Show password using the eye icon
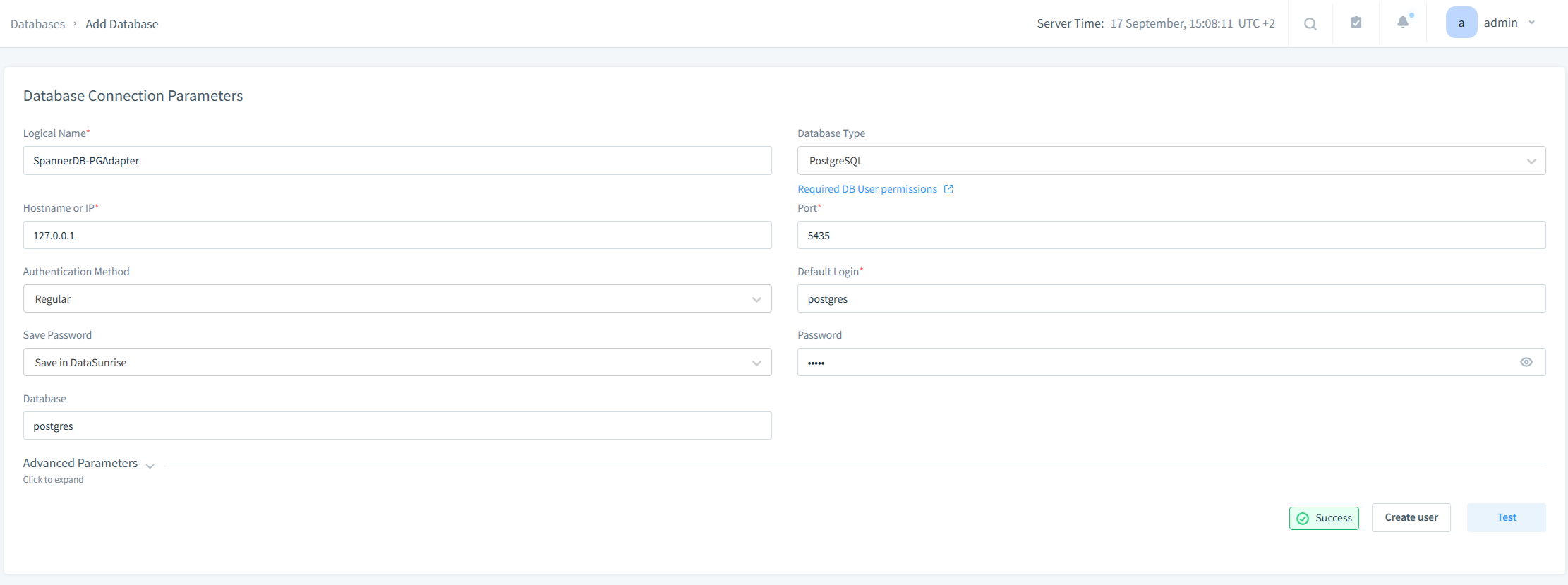The image size is (1568, 585). pyautogui.click(x=1526, y=362)
